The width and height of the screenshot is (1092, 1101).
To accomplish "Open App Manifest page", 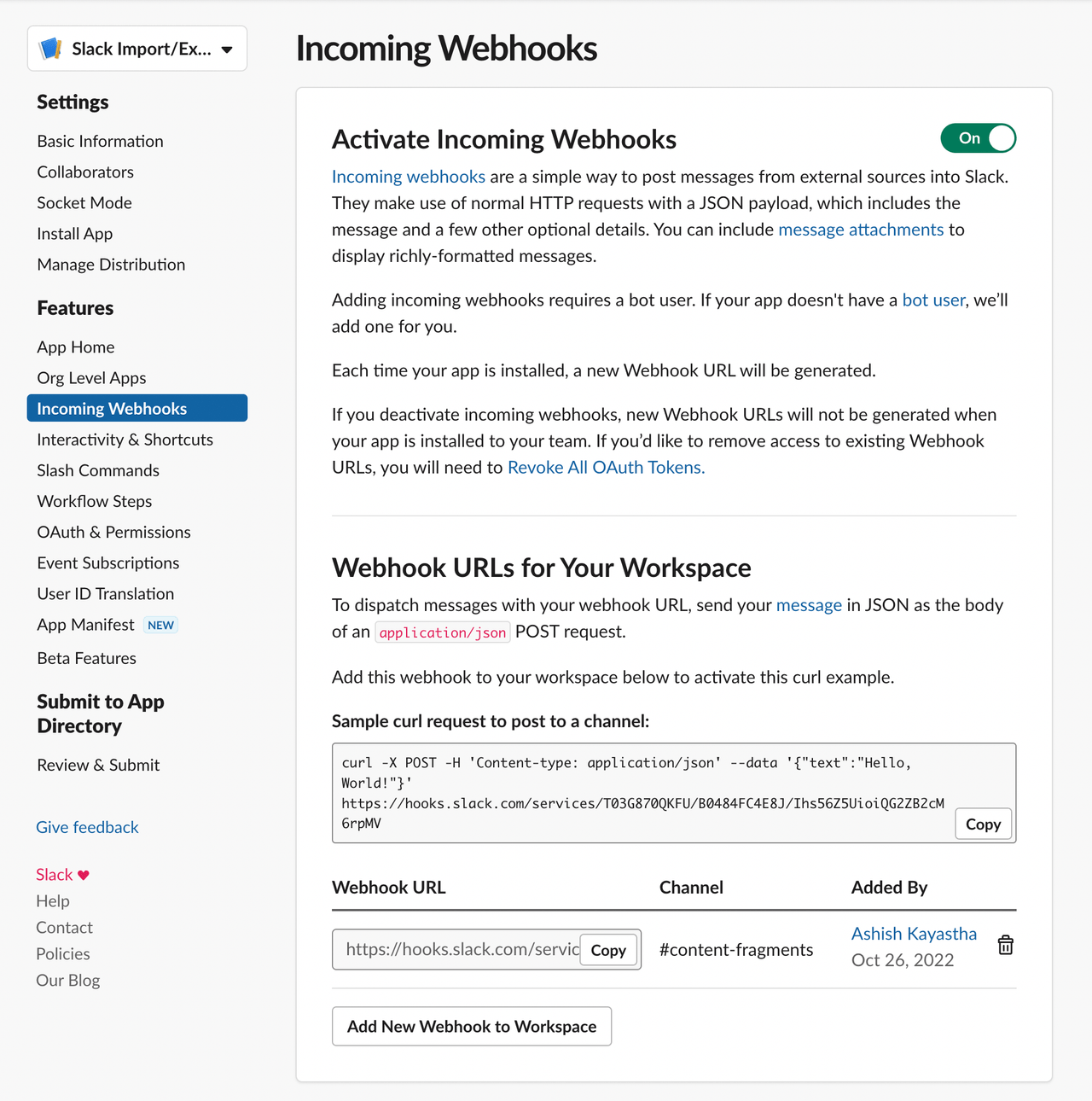I will (x=85, y=625).
